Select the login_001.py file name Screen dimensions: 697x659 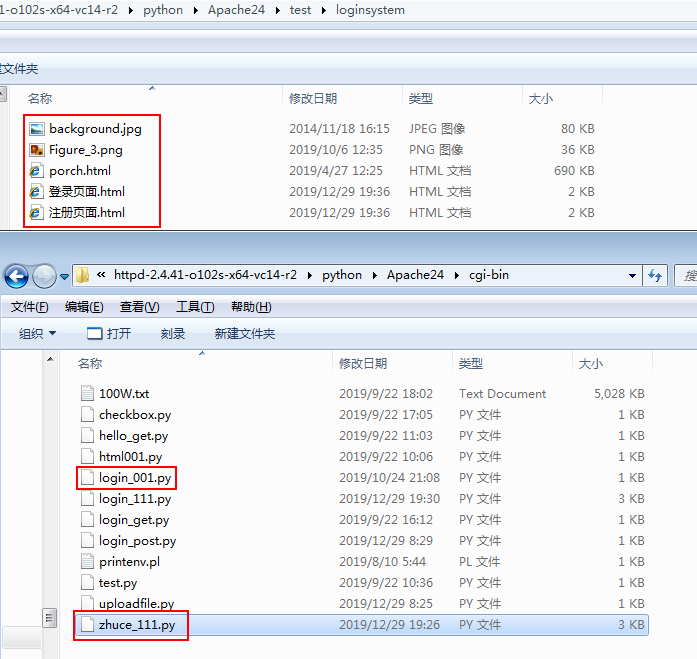(135, 478)
